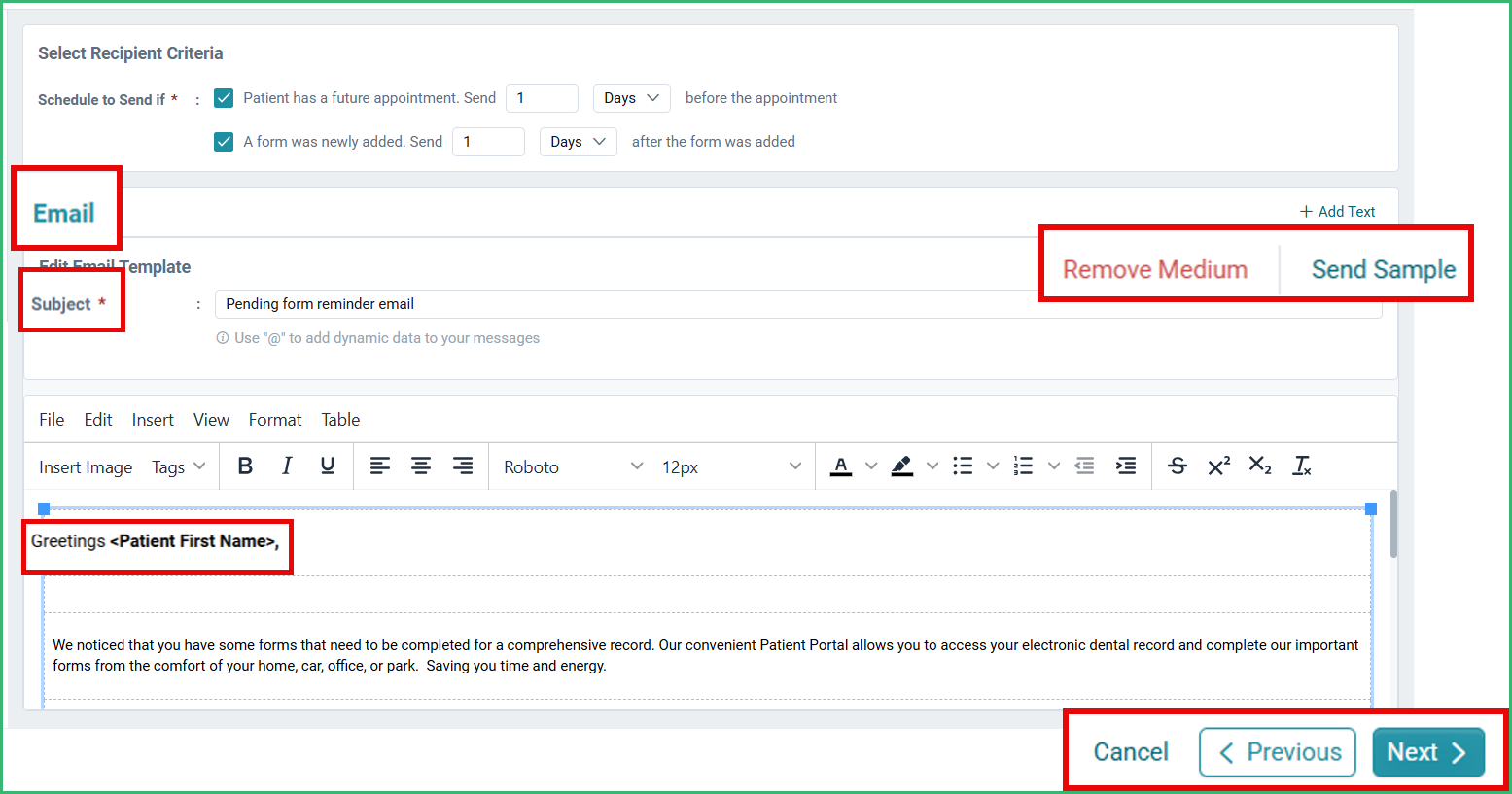
Task: Click the Send Sample button
Action: (1383, 269)
